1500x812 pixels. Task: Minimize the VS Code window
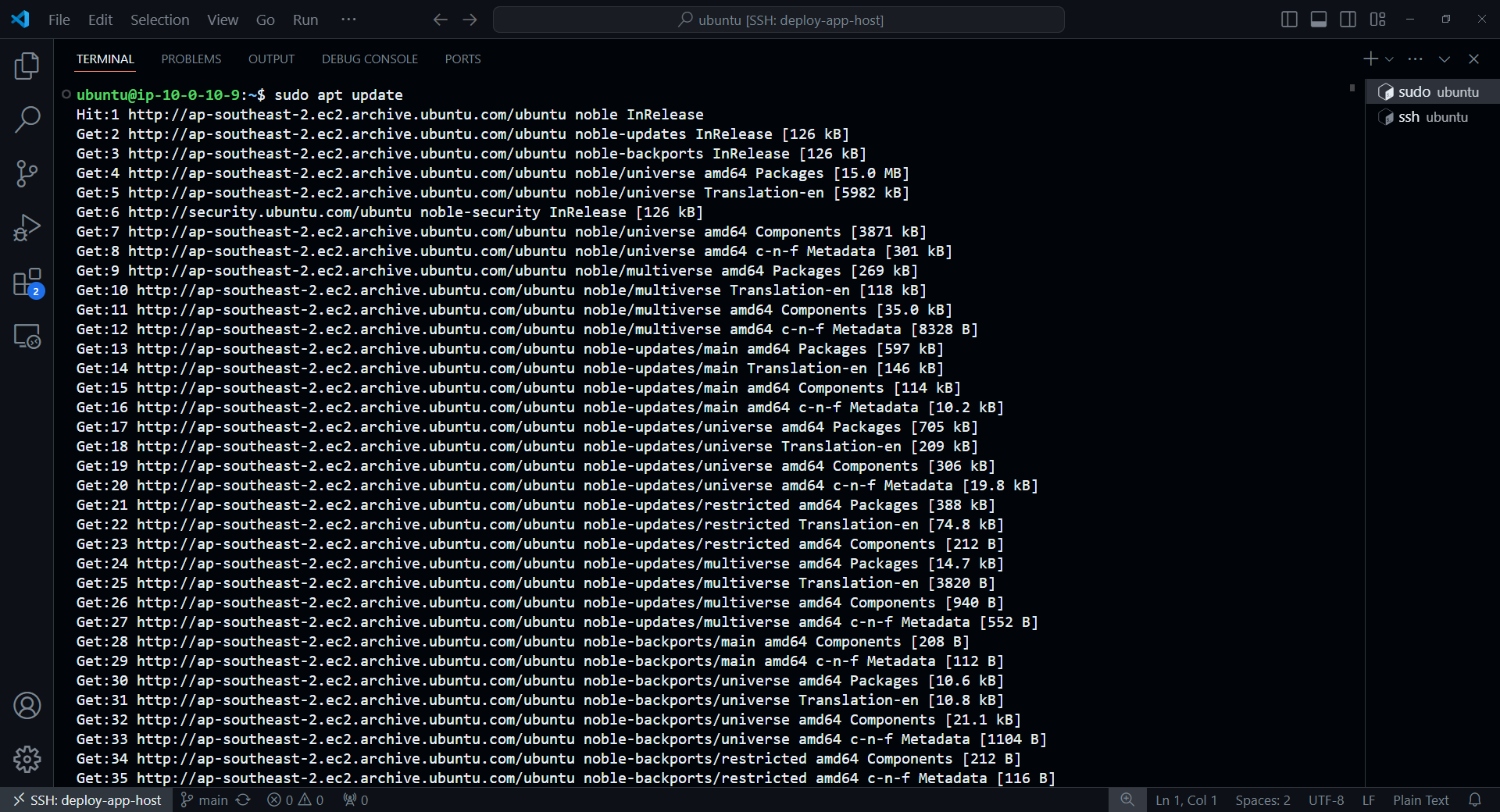coord(1410,20)
